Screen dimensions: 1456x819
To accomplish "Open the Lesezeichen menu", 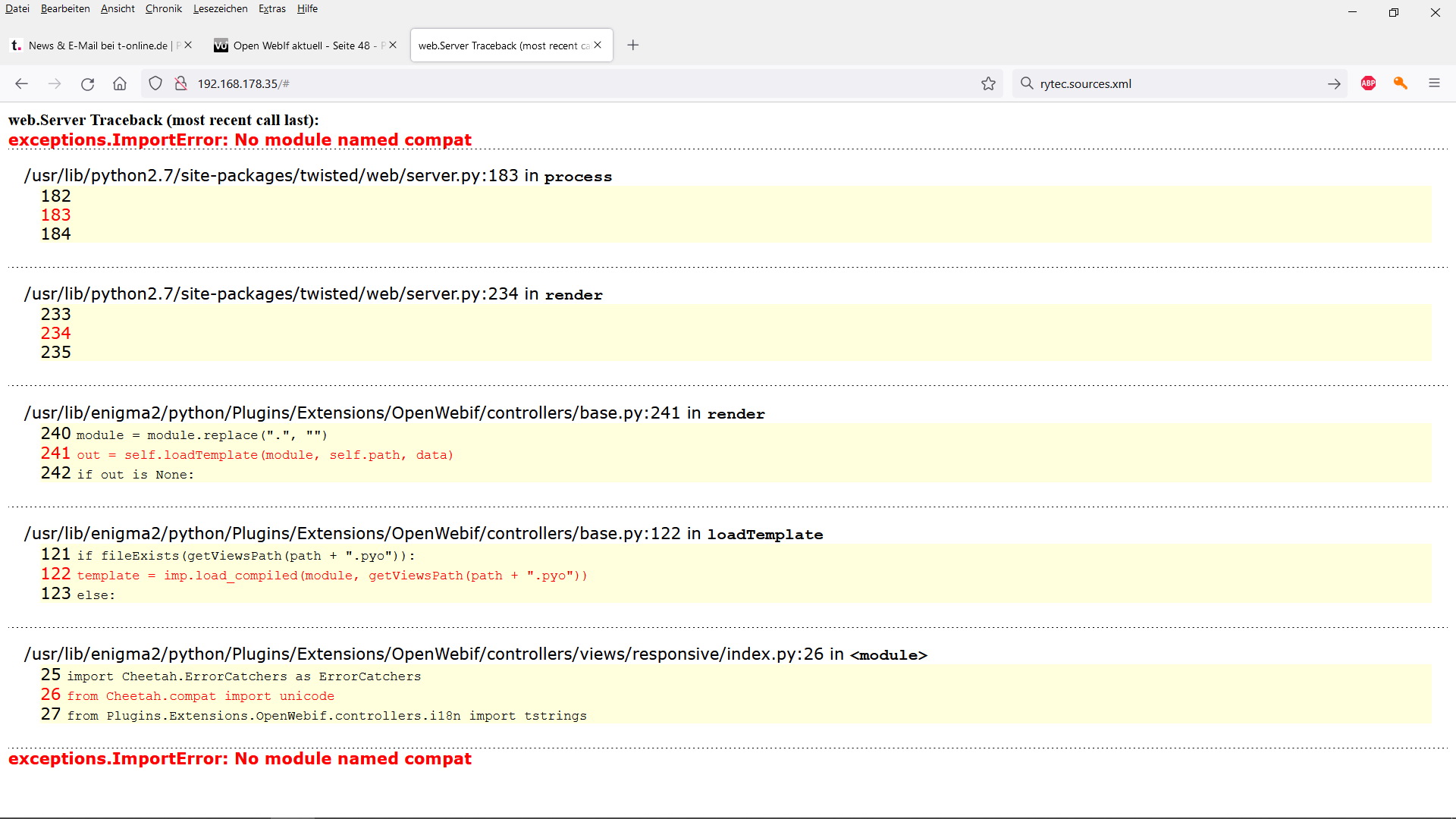I will pos(220,8).
